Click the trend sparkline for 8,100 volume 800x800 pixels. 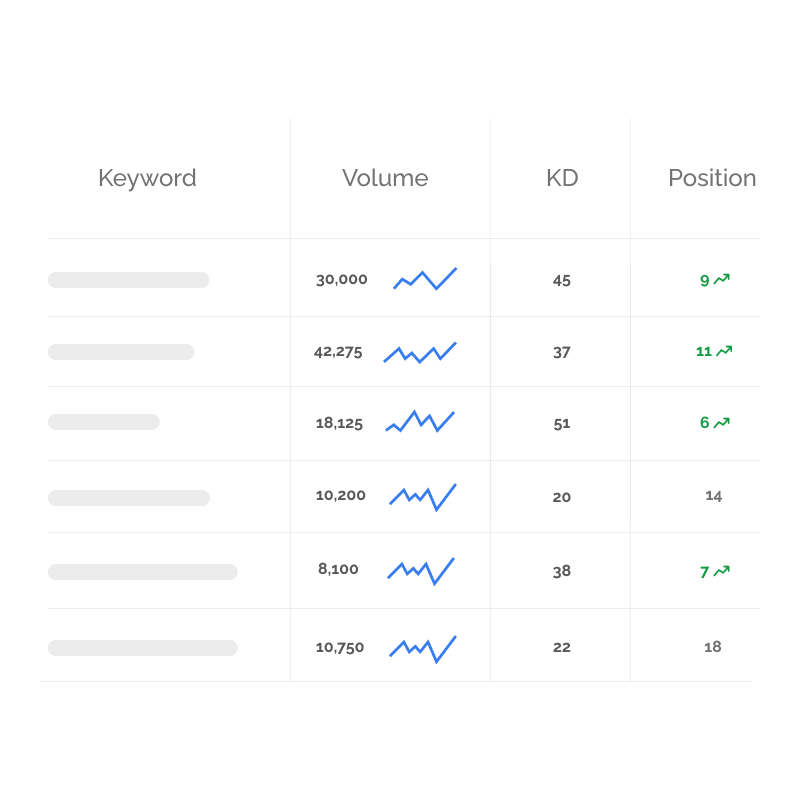[x=421, y=570]
